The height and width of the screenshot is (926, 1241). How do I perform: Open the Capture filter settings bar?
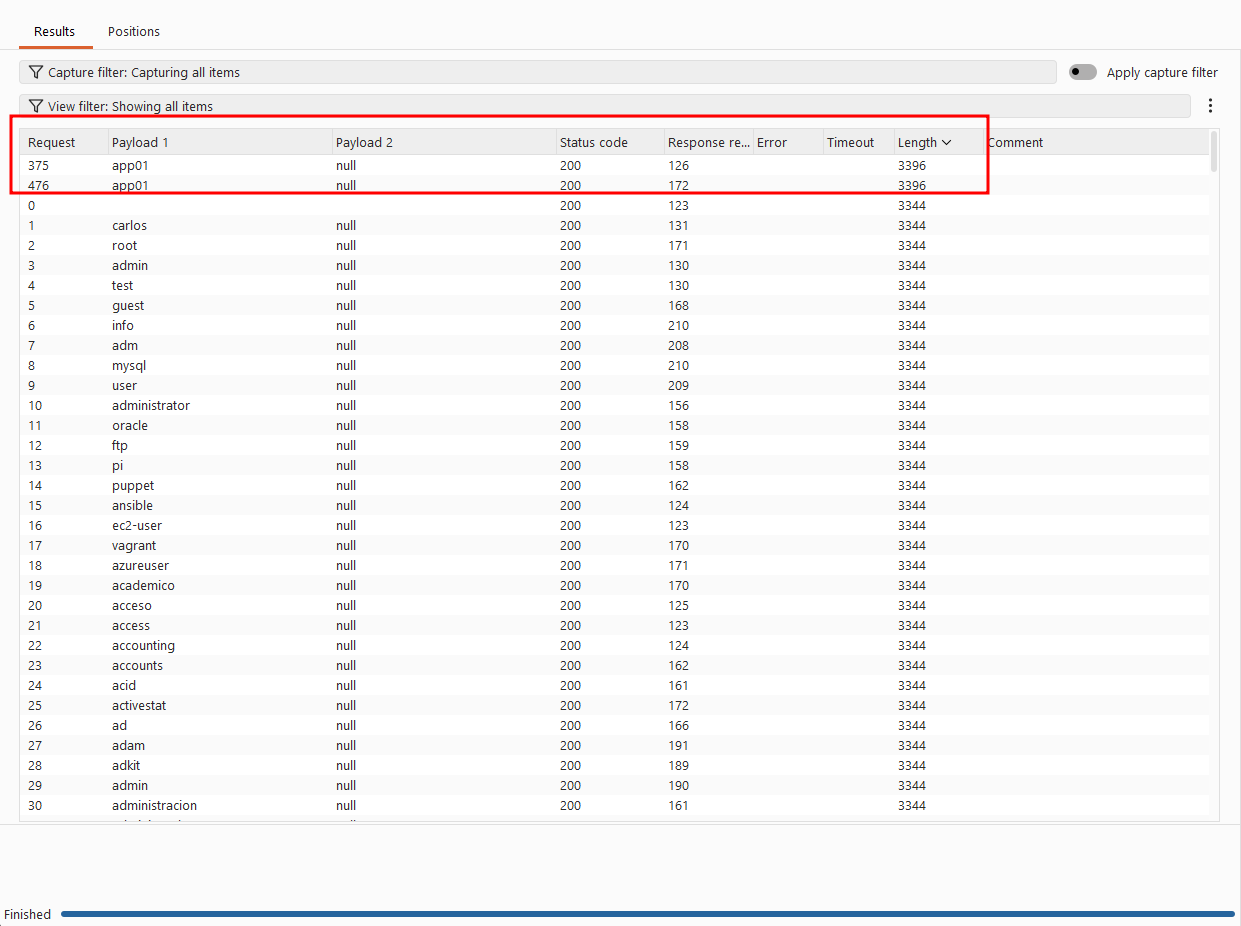538,72
